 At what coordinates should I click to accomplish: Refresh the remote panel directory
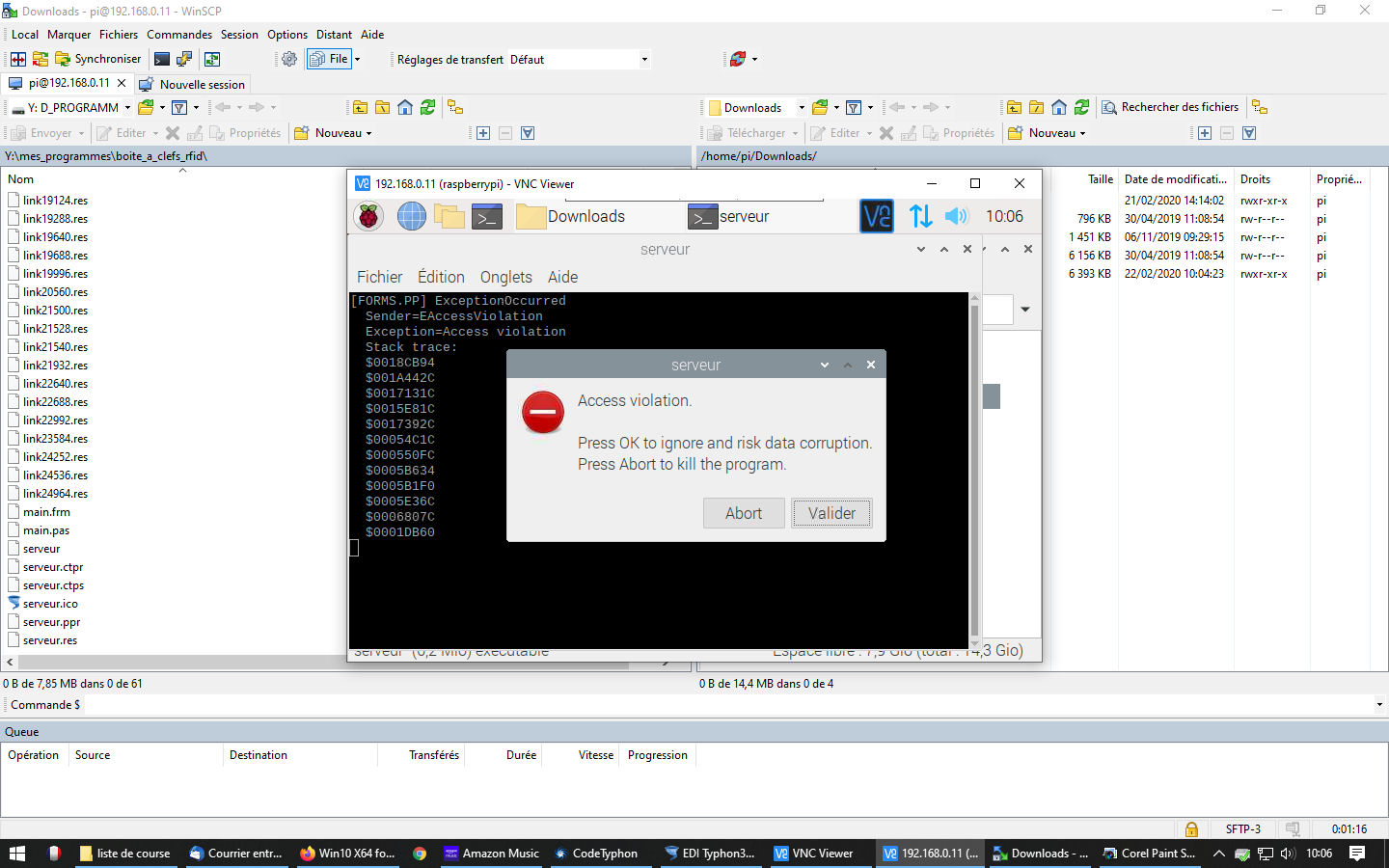click(1082, 107)
